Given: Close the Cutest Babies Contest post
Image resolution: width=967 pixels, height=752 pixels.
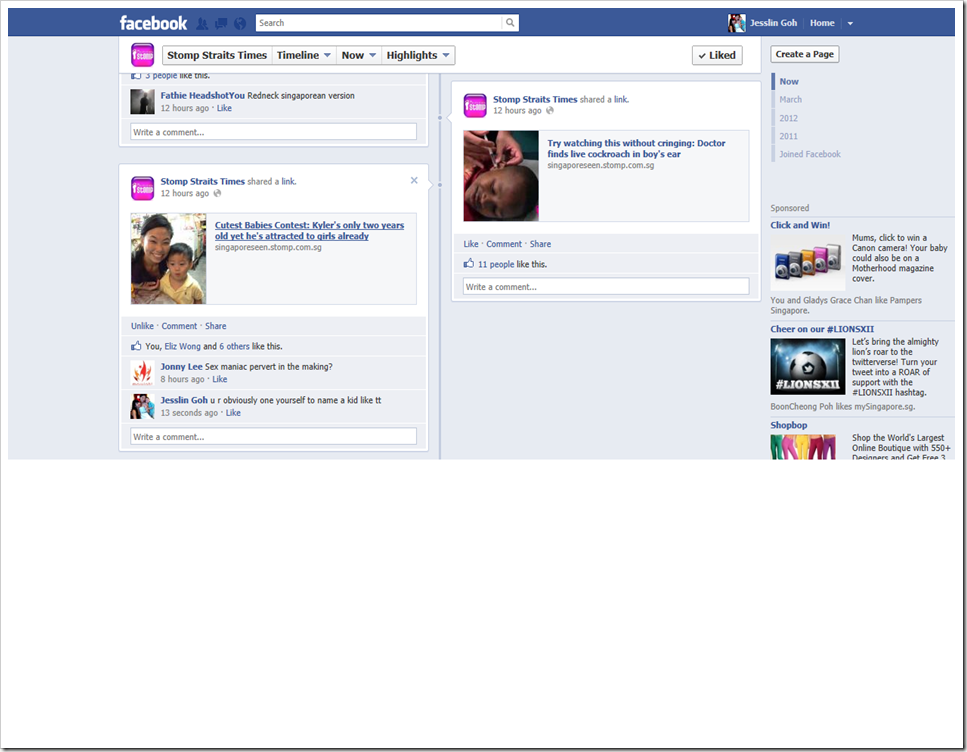Looking at the screenshot, I should (x=414, y=180).
